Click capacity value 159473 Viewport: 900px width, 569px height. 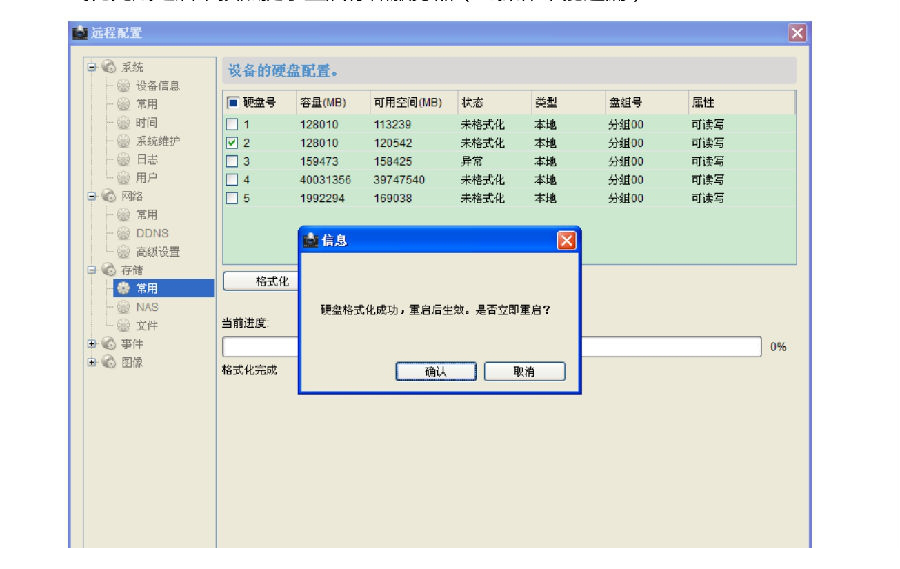319,161
